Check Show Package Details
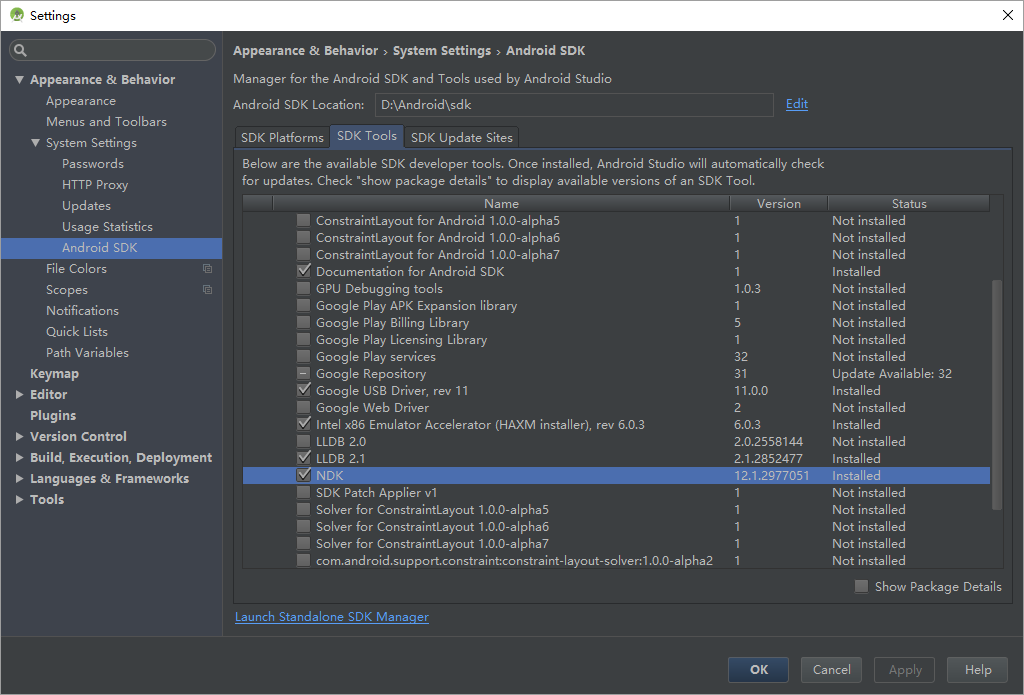Viewport: 1024px width, 695px height. 861,587
